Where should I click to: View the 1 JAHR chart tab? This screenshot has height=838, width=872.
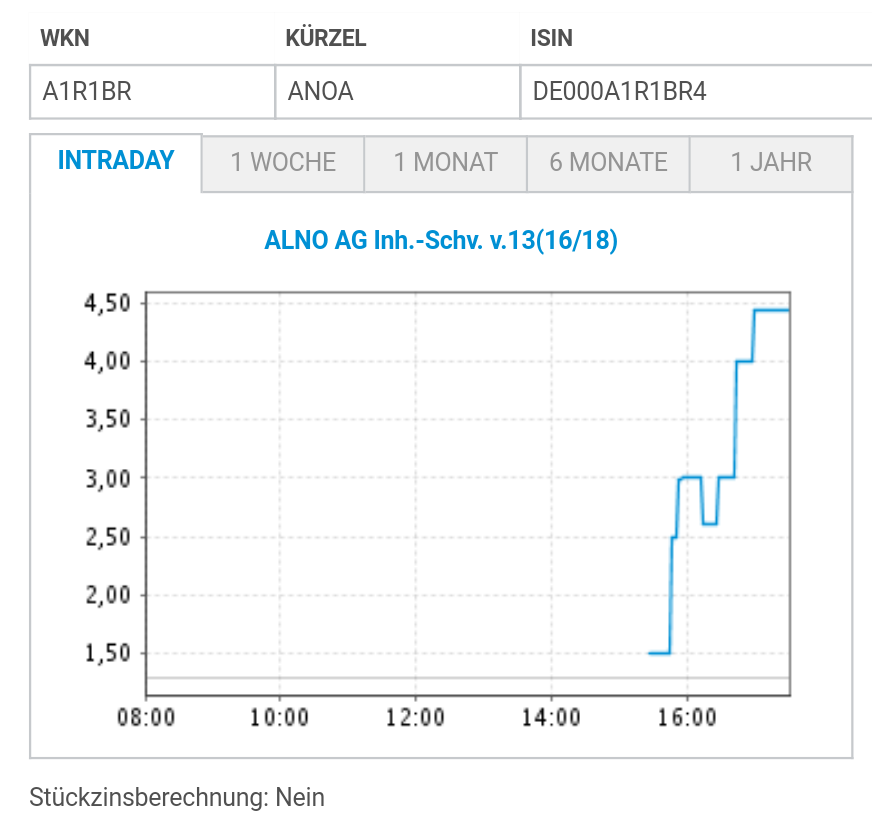[771, 163]
